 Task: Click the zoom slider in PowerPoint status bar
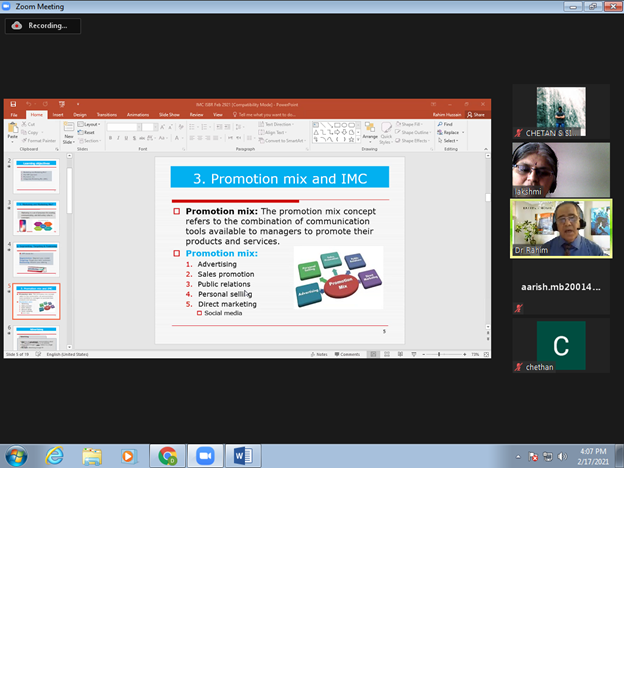point(438,354)
